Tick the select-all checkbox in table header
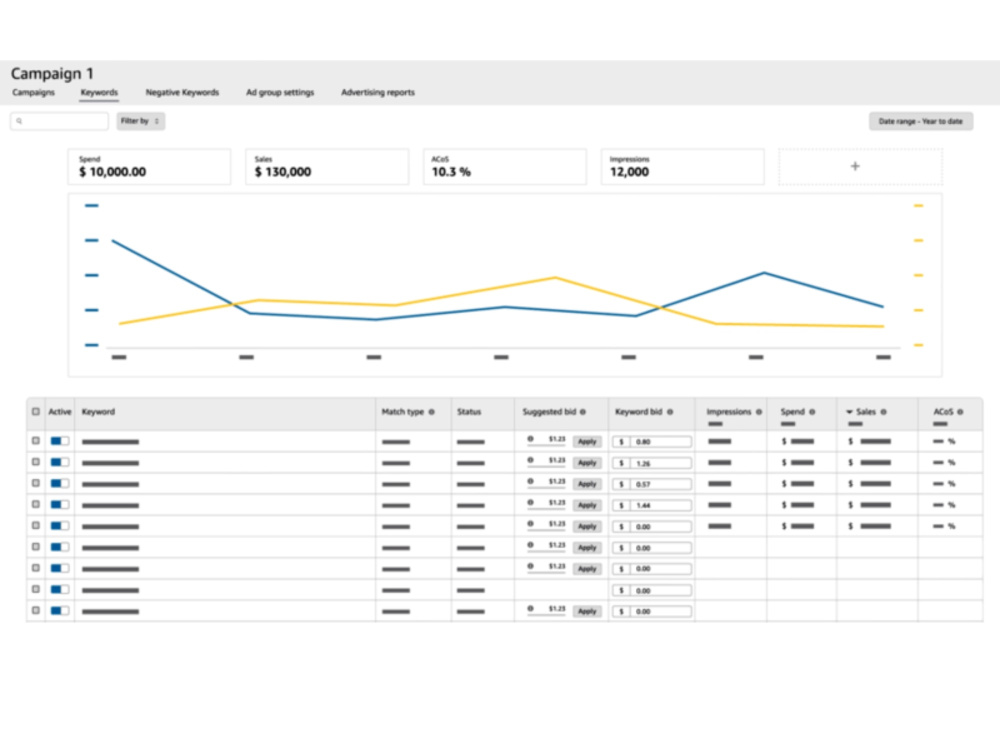This screenshot has width=1000, height=750. click(36, 412)
